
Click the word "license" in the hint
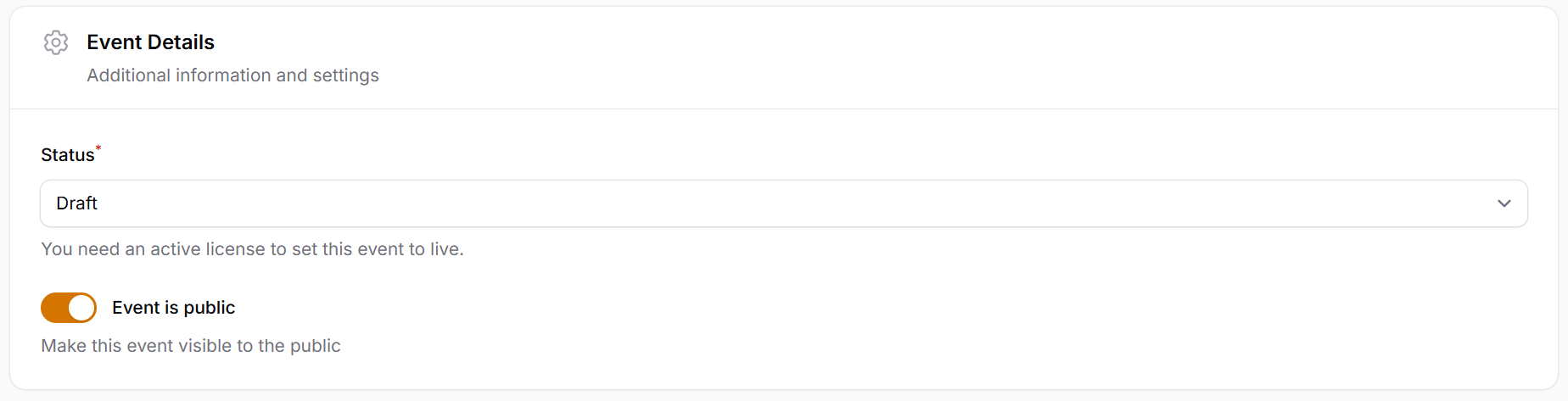point(231,249)
